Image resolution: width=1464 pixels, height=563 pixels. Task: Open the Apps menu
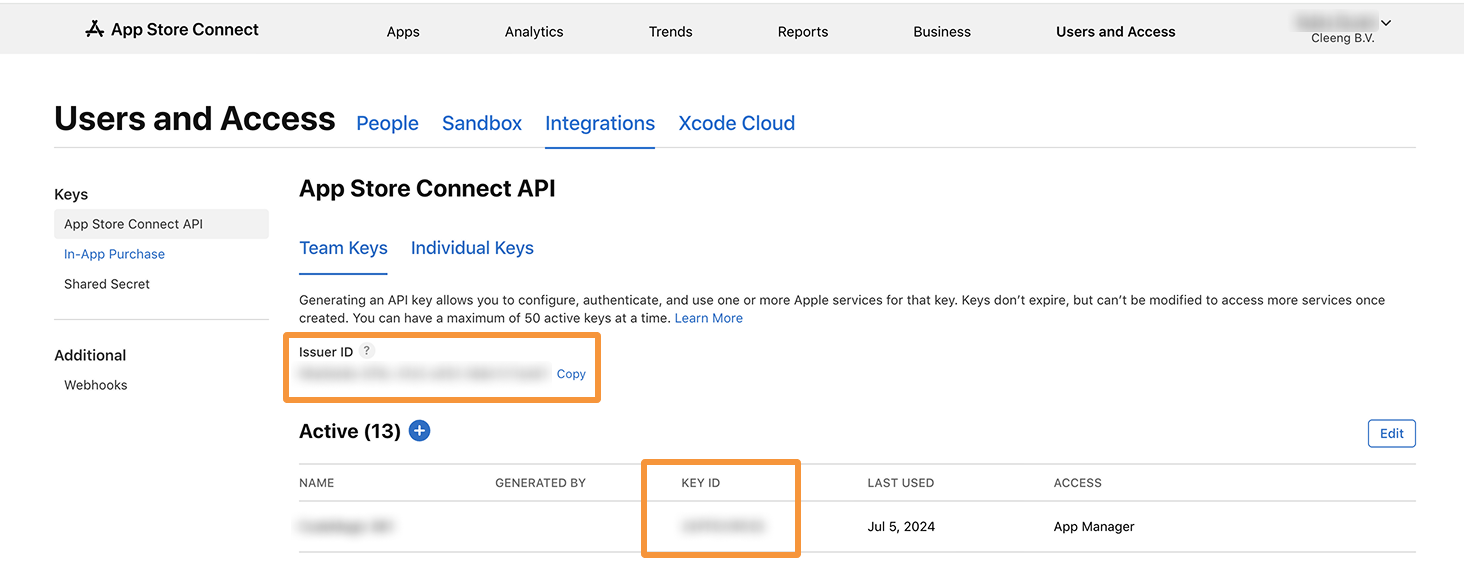pos(403,31)
